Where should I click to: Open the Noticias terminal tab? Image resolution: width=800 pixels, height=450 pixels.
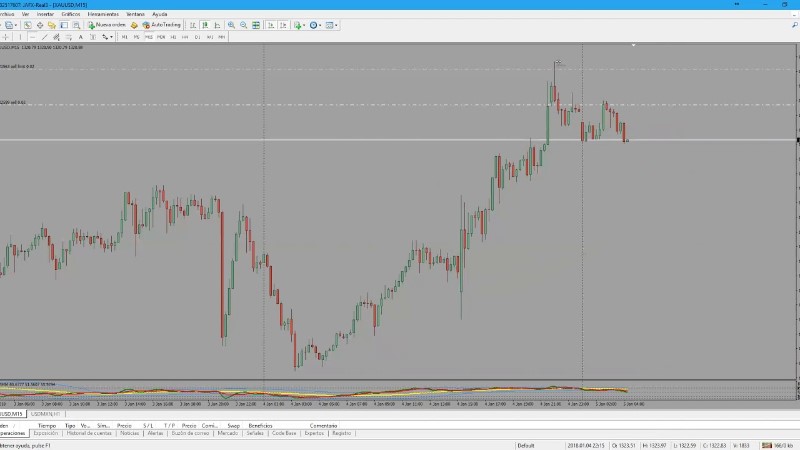point(129,433)
